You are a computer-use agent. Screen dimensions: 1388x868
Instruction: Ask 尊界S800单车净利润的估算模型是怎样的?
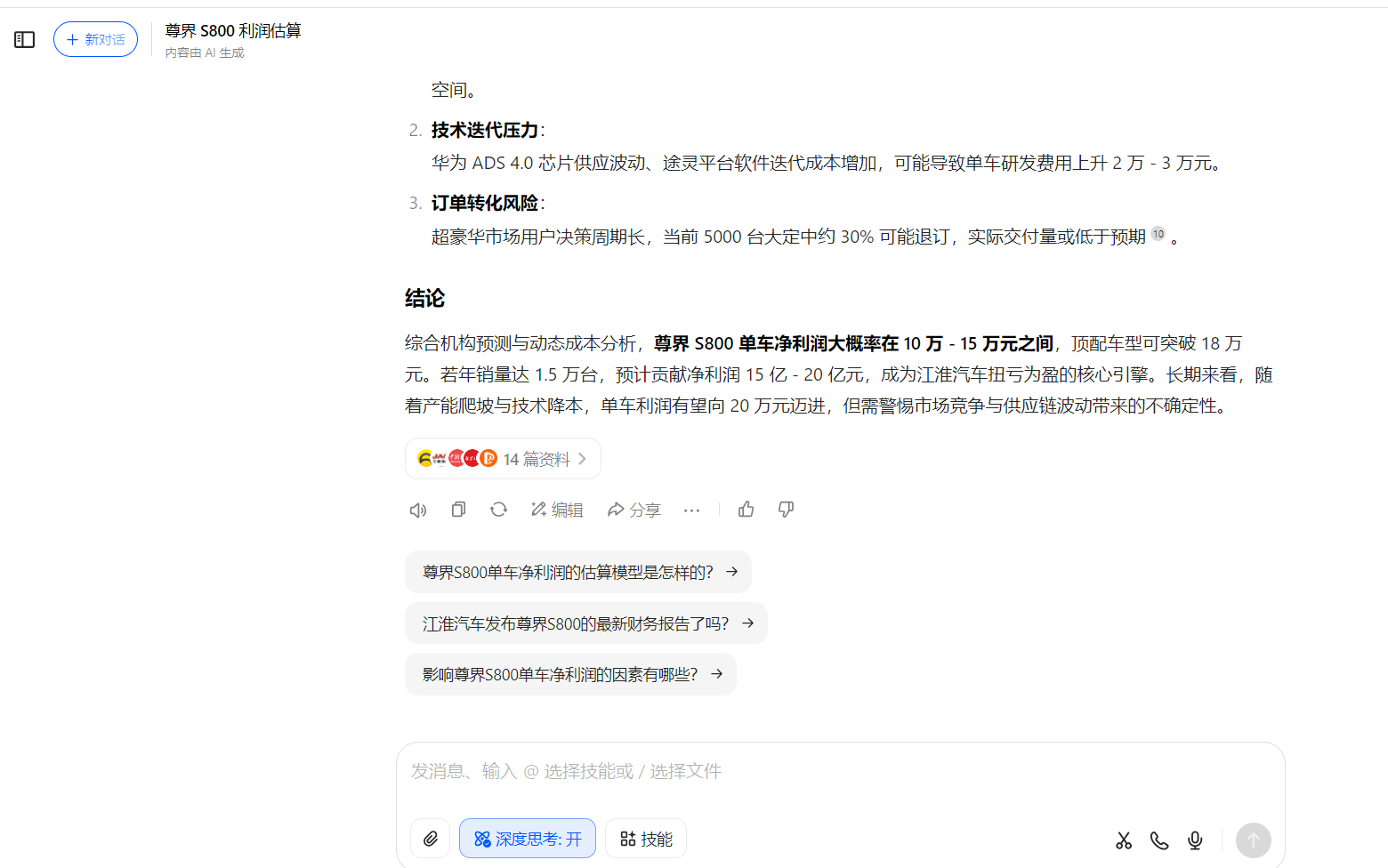(x=578, y=572)
